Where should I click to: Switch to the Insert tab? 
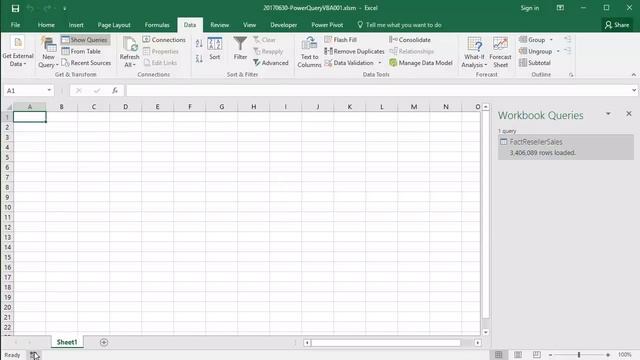pyautogui.click(x=76, y=25)
